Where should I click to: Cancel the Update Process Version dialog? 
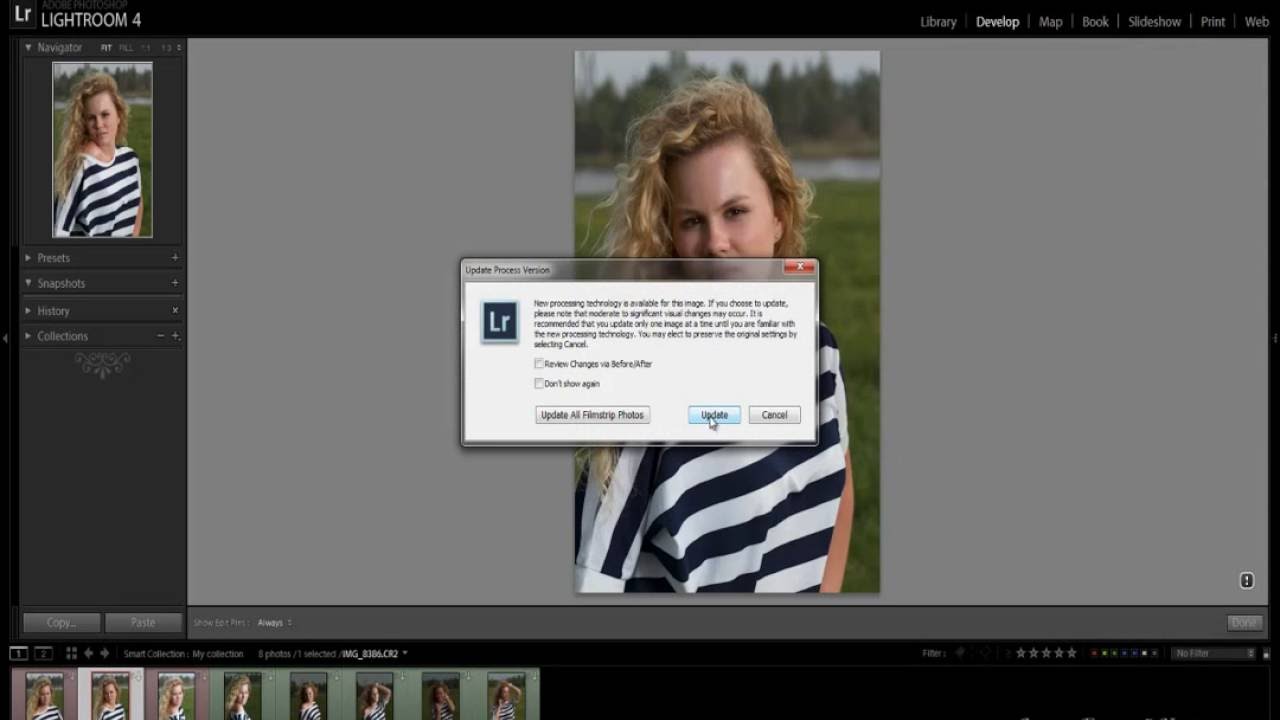774,415
